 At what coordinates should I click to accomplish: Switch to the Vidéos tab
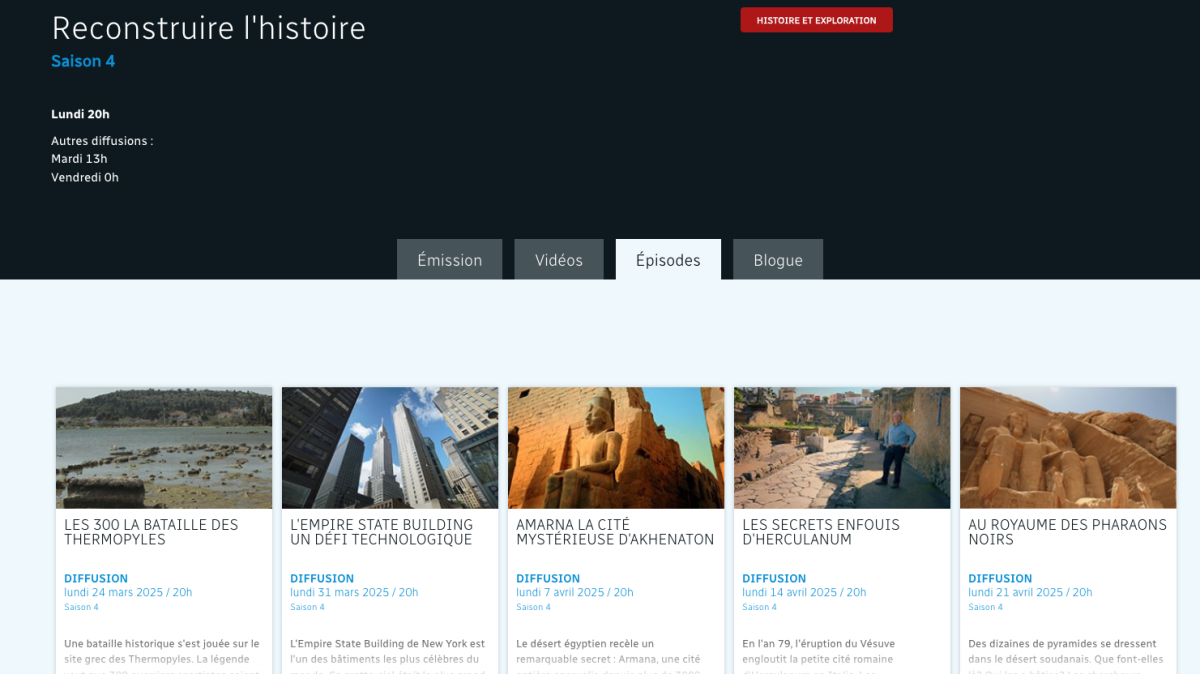coord(558,260)
